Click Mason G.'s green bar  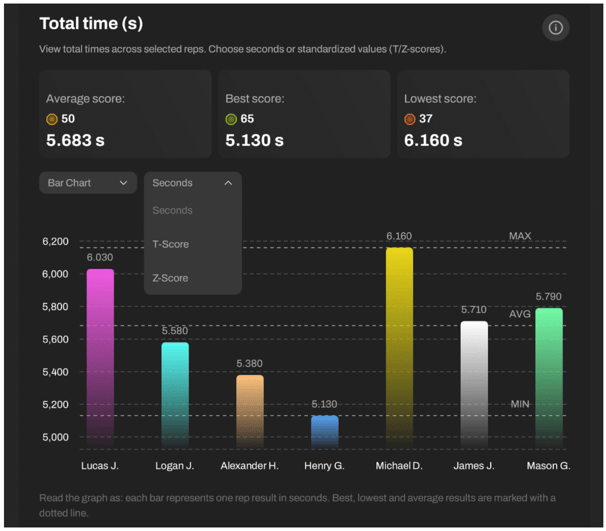[549, 375]
